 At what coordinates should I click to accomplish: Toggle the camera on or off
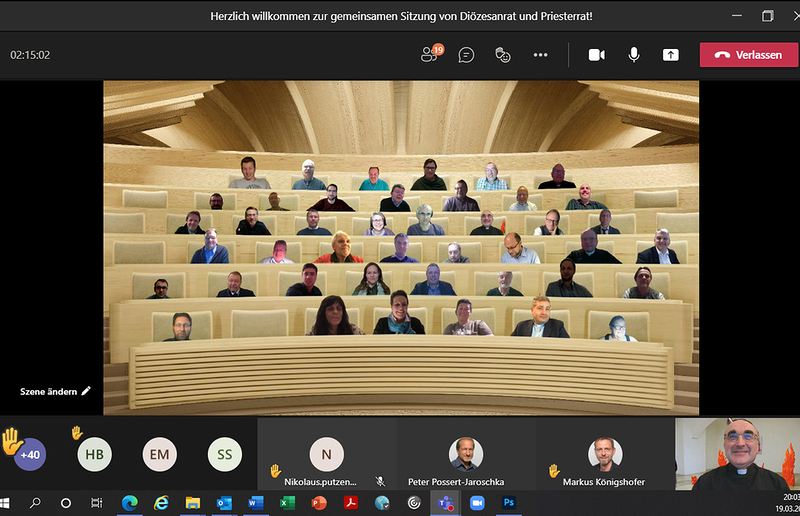596,55
